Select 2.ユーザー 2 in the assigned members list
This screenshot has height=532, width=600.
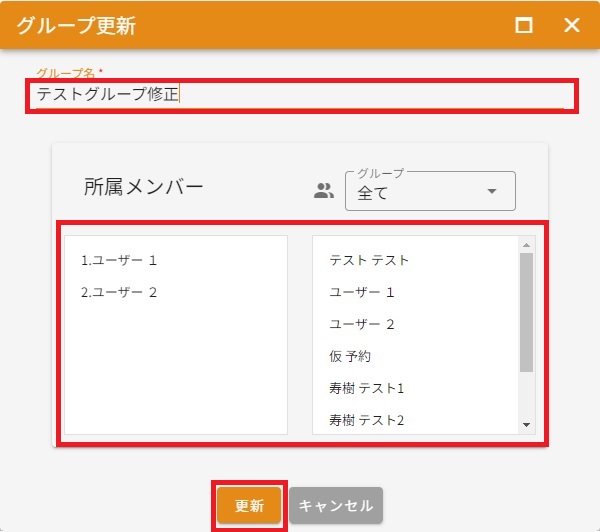tap(119, 292)
